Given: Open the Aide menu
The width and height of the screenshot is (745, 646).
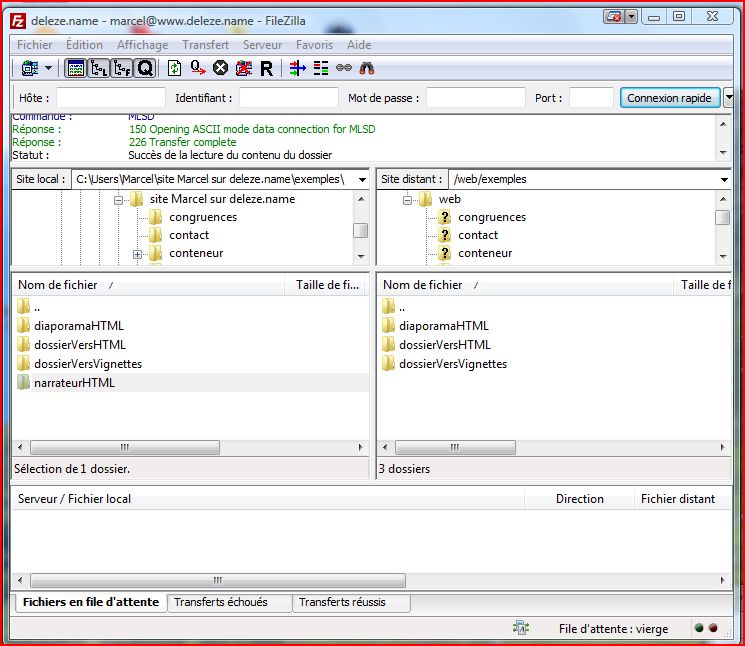Looking at the screenshot, I should point(359,45).
